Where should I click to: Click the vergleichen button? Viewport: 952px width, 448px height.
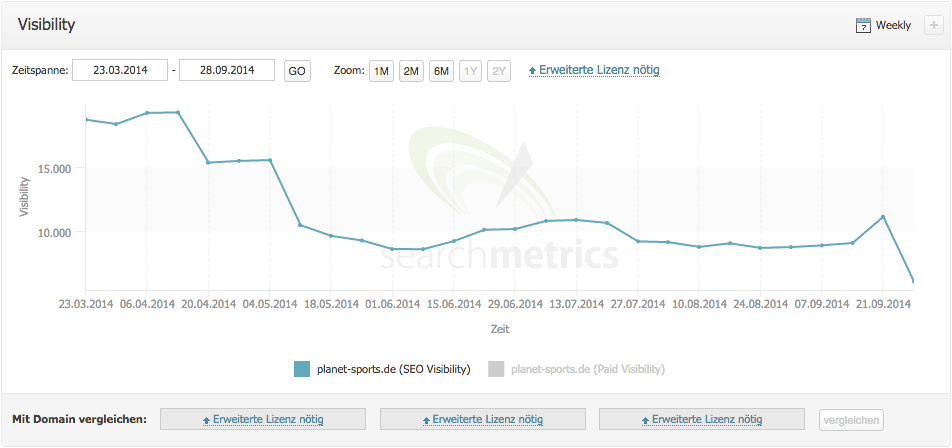pyautogui.click(x=851, y=419)
